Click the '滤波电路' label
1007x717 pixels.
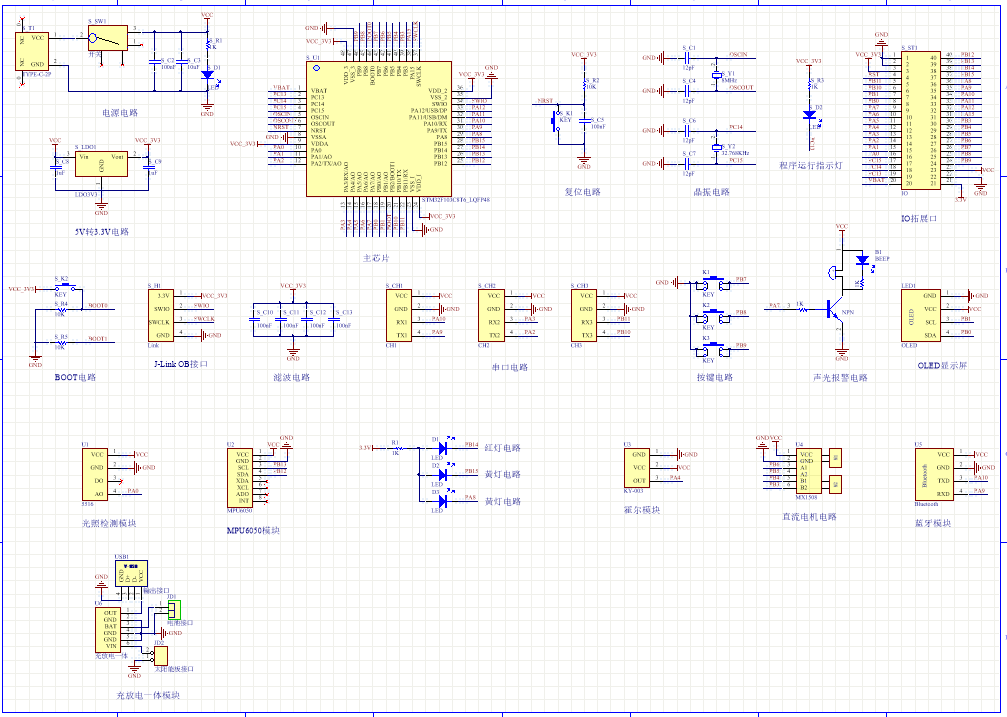pos(292,377)
